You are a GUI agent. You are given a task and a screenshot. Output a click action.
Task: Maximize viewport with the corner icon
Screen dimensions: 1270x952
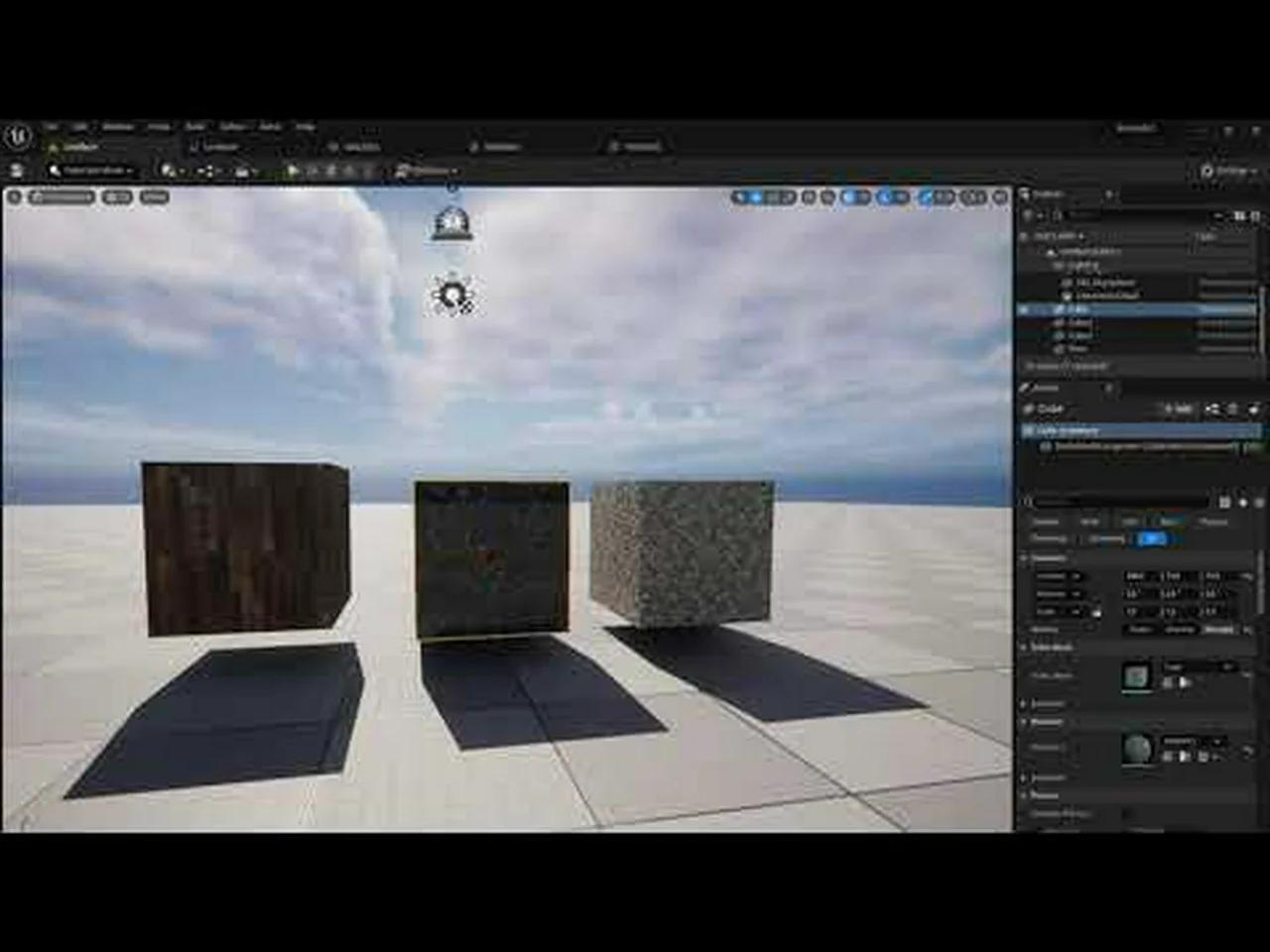coord(1000,197)
